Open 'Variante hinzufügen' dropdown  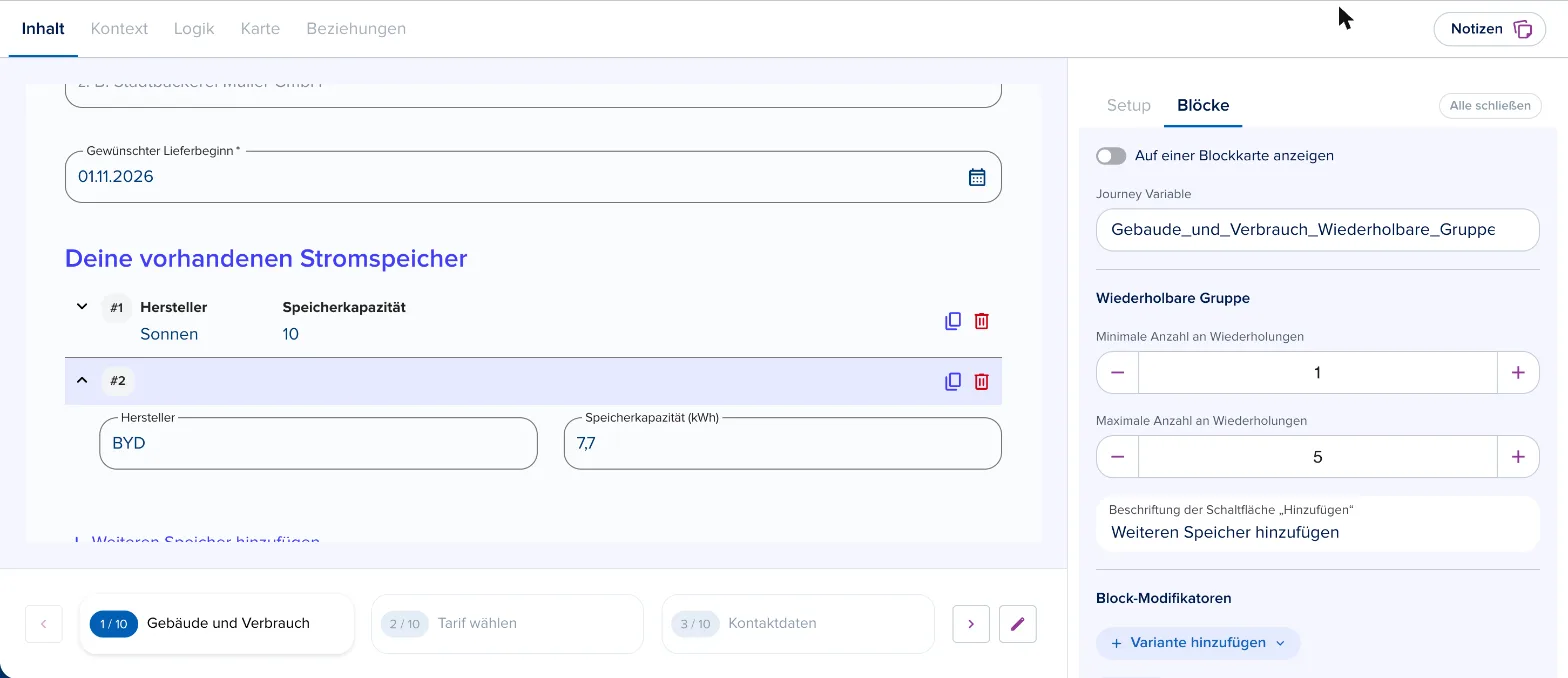point(1198,643)
